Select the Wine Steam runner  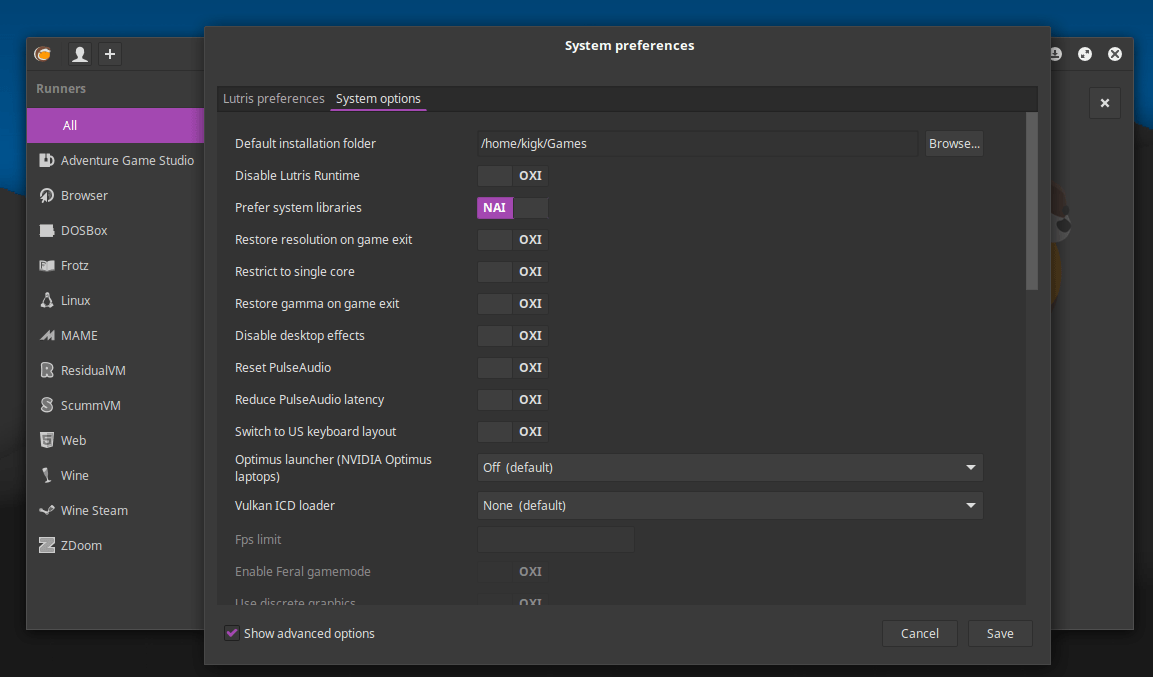[x=115, y=510]
